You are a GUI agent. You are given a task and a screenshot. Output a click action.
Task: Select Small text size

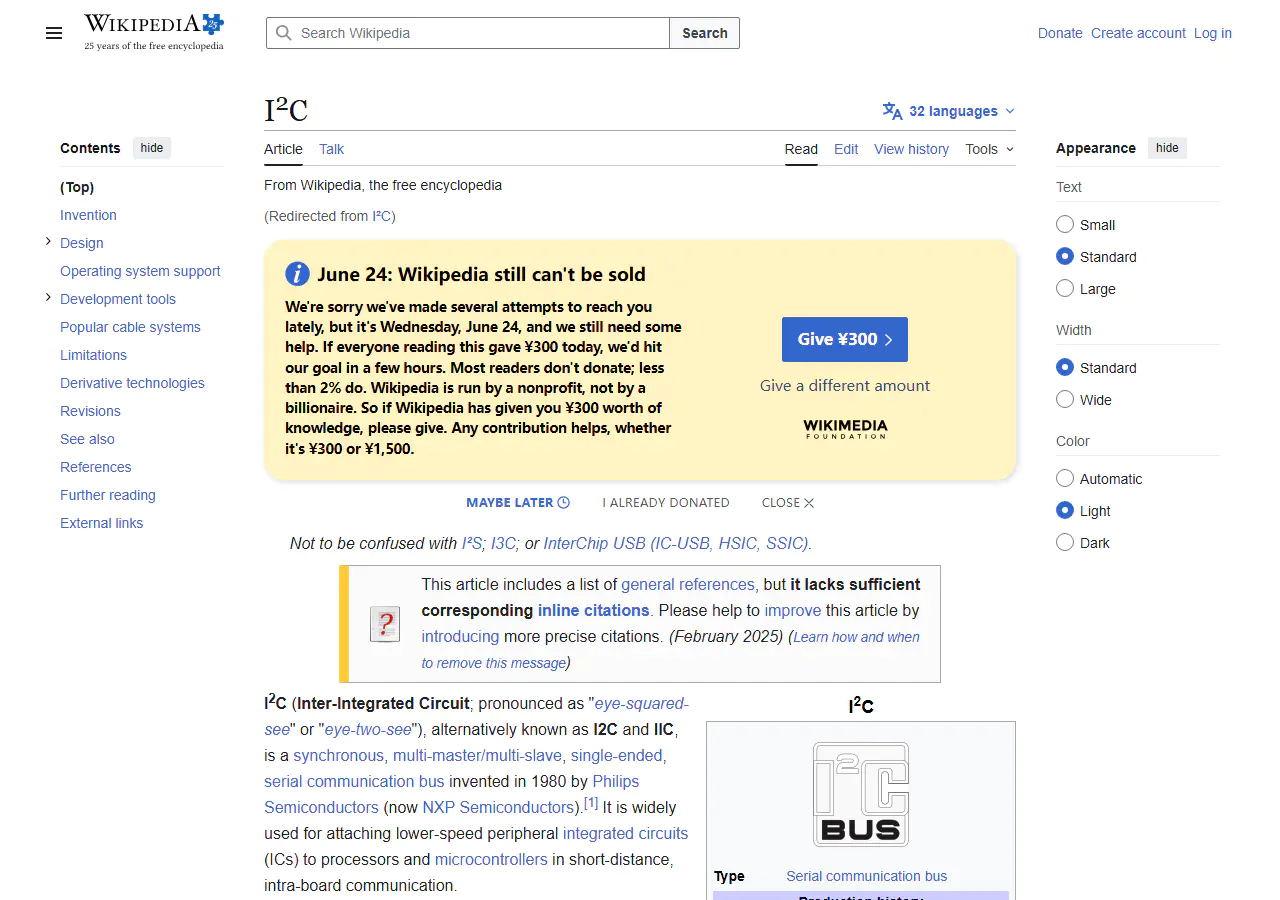click(x=1065, y=225)
